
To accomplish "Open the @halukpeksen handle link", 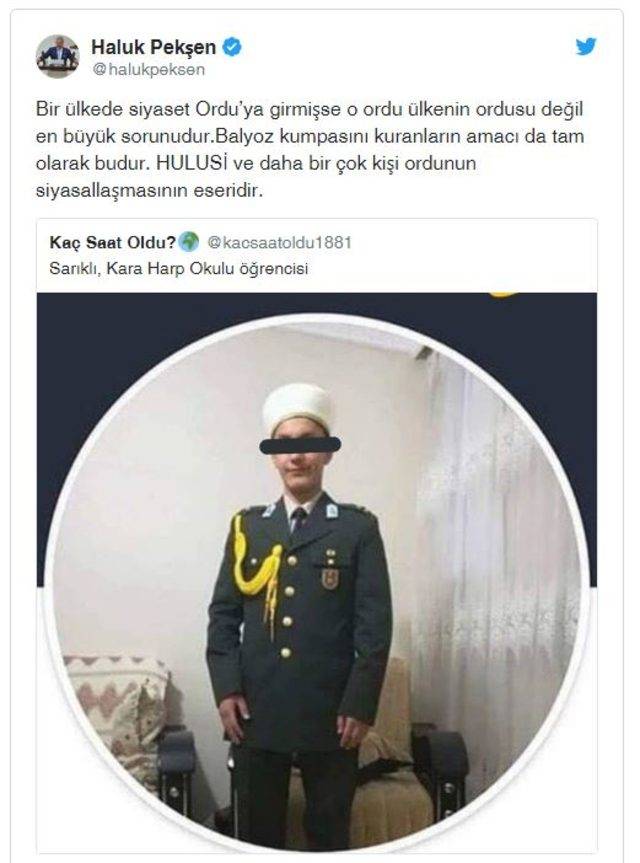I will pyautogui.click(x=149, y=70).
